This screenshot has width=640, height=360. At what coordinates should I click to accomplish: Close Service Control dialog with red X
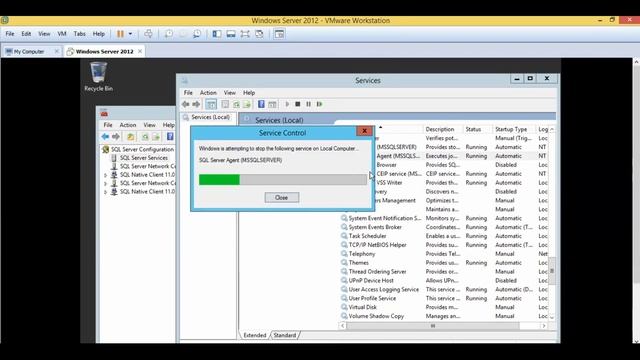click(x=364, y=131)
